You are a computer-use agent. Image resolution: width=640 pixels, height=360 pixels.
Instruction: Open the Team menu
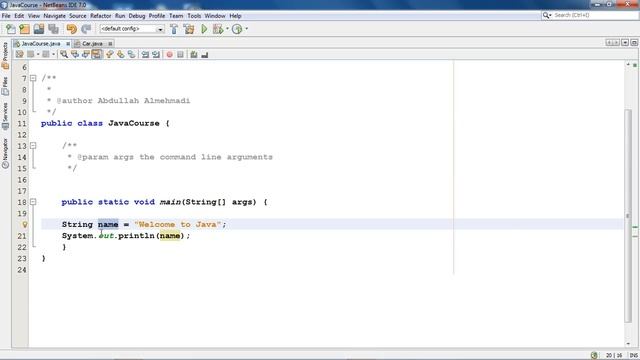tap(176, 16)
